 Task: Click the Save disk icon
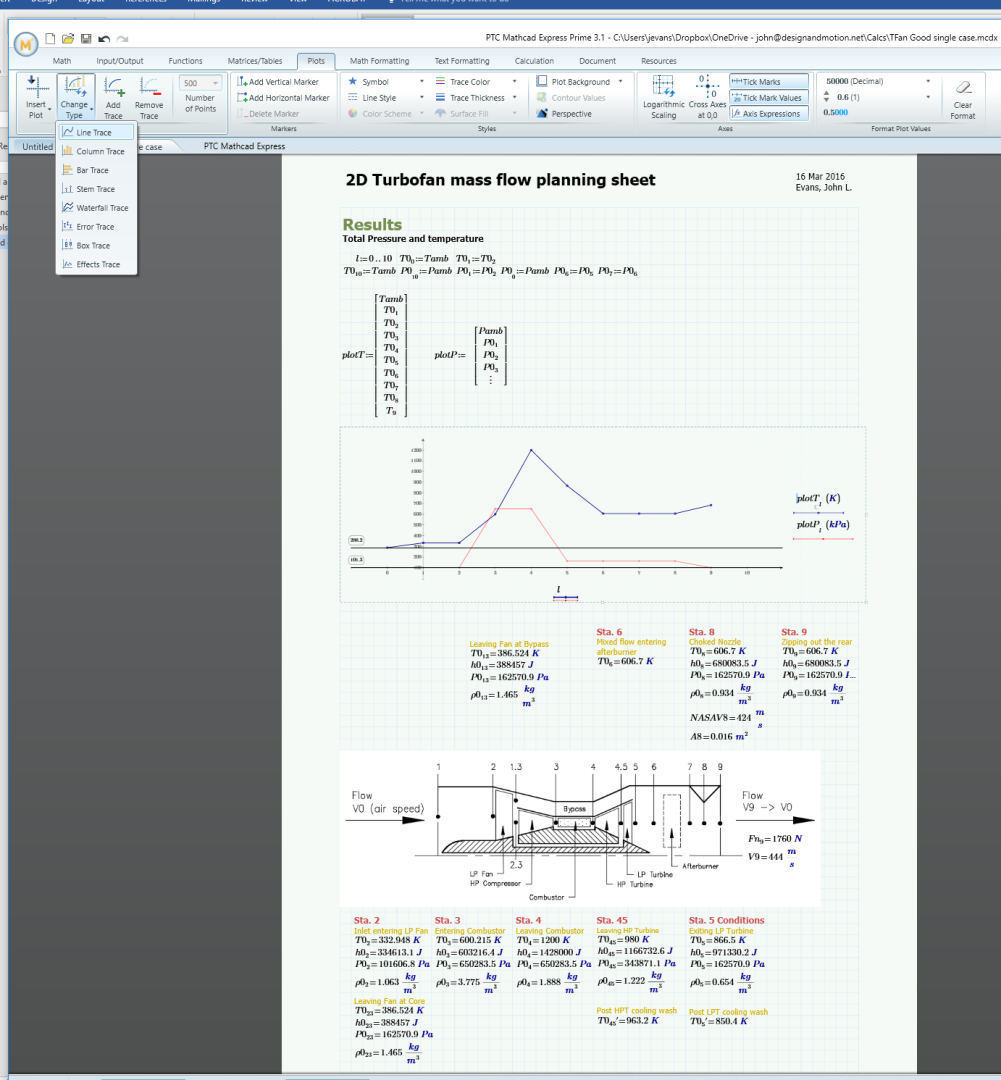point(86,39)
